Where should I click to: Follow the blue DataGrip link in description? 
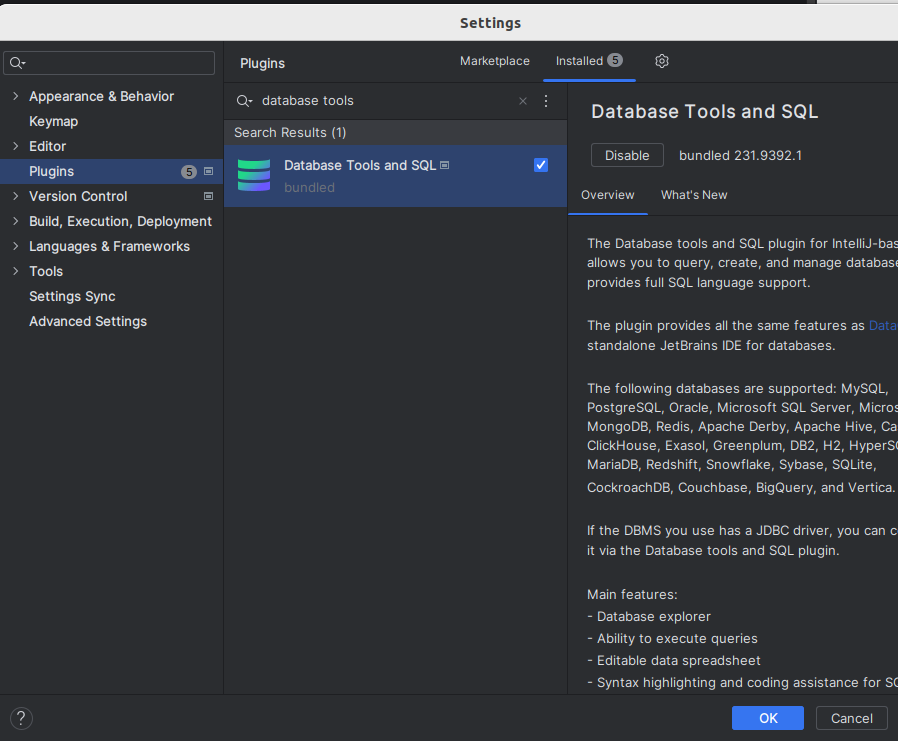pyautogui.click(x=883, y=325)
